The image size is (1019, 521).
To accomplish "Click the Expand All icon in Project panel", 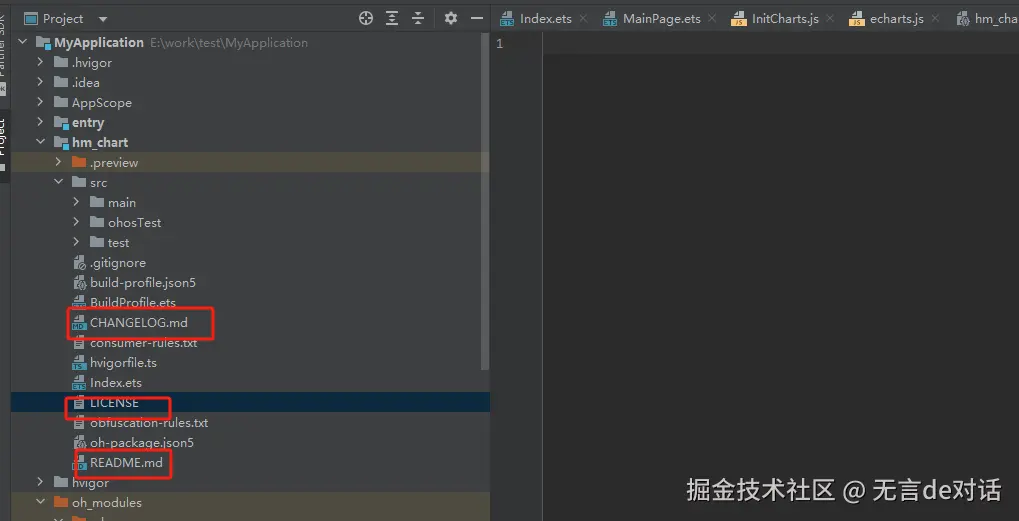I will point(391,19).
